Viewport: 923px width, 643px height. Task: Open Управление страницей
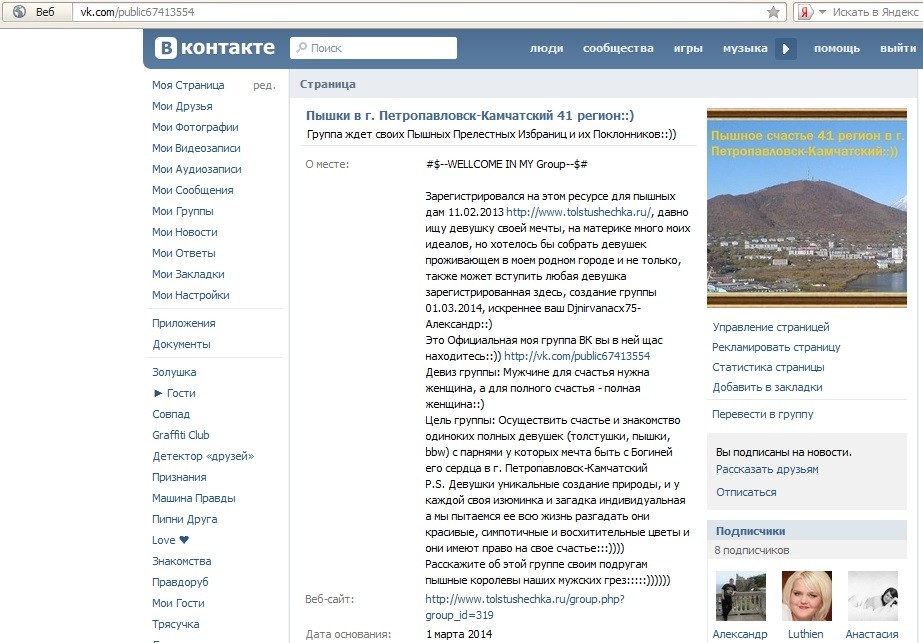(771, 327)
